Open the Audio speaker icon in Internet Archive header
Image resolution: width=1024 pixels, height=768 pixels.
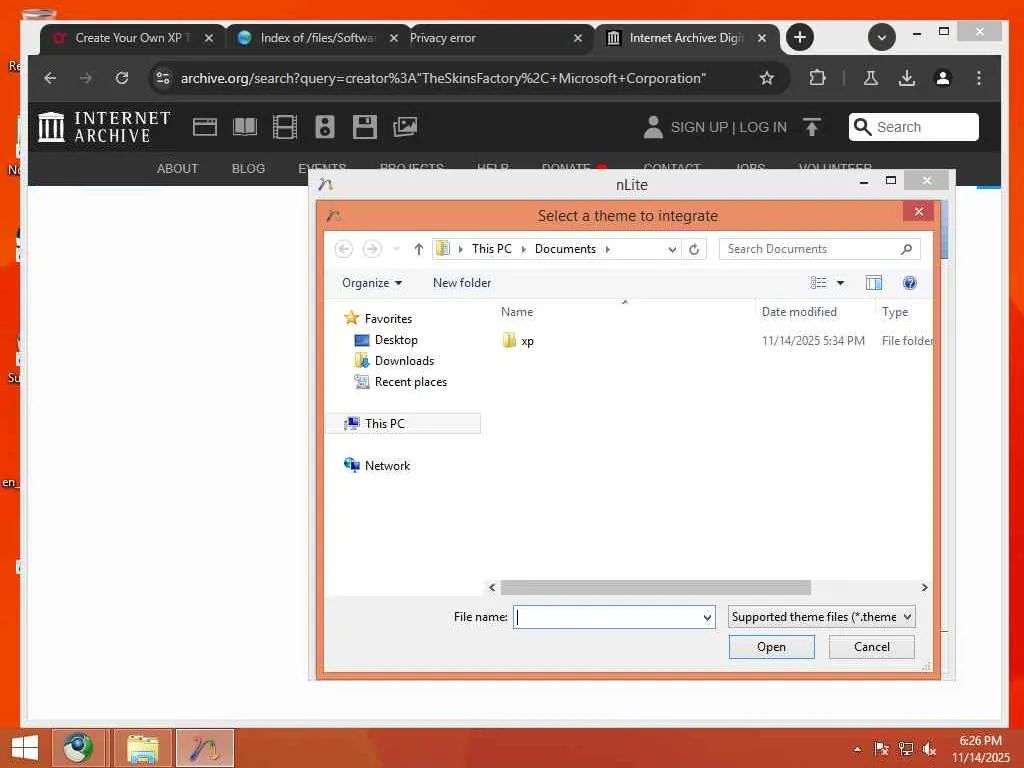325,127
